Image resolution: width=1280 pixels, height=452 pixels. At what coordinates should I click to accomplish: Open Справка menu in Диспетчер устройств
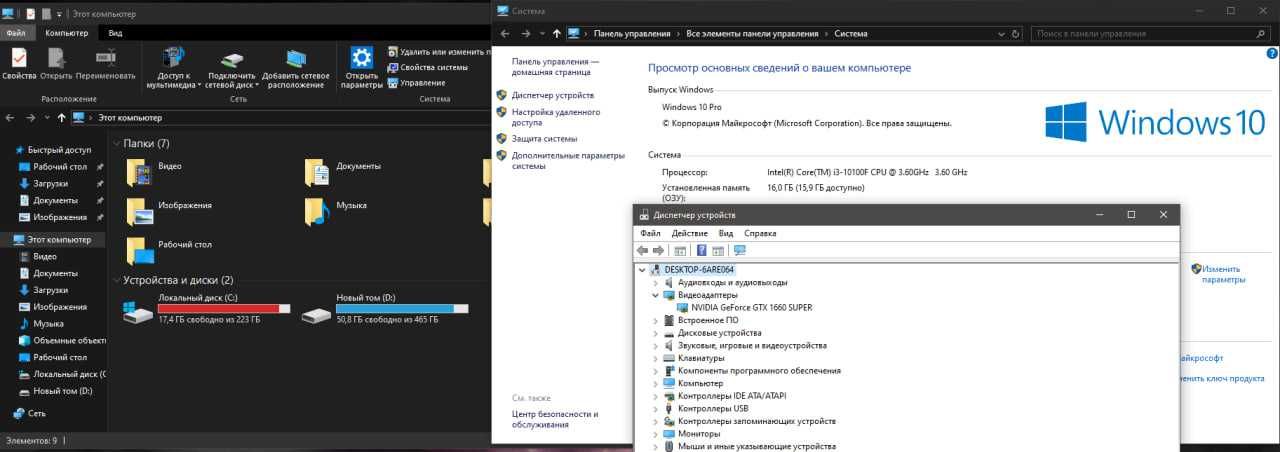click(x=760, y=233)
